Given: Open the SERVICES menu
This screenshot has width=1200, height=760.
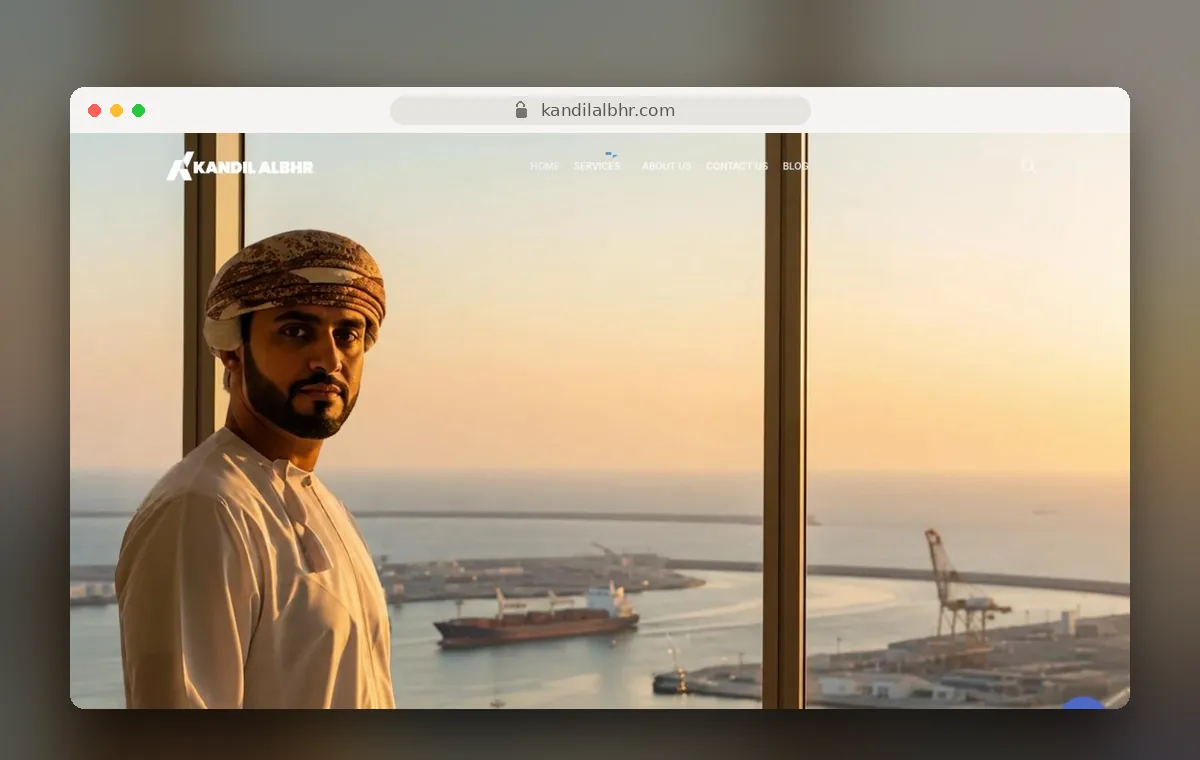Looking at the screenshot, I should pyautogui.click(x=597, y=166).
